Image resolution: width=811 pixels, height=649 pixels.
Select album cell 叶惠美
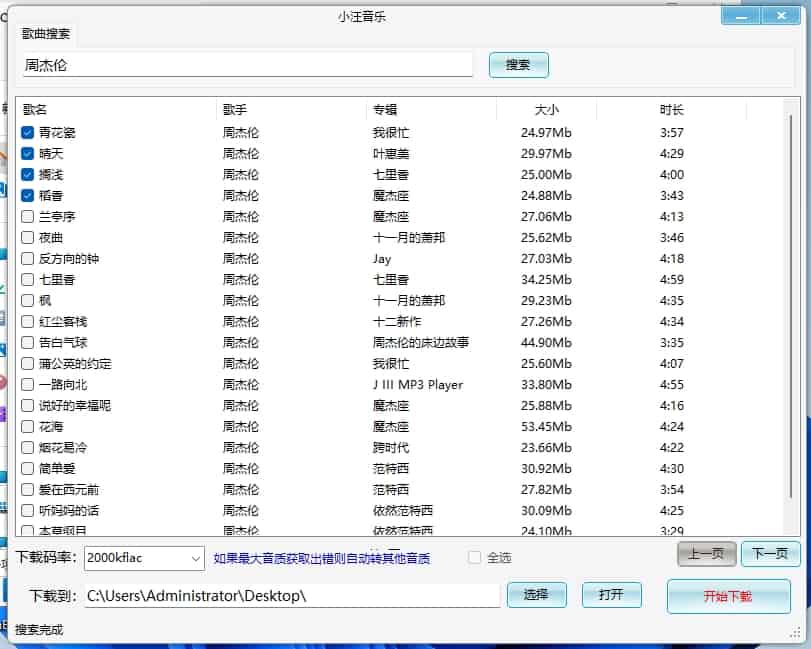click(x=391, y=154)
